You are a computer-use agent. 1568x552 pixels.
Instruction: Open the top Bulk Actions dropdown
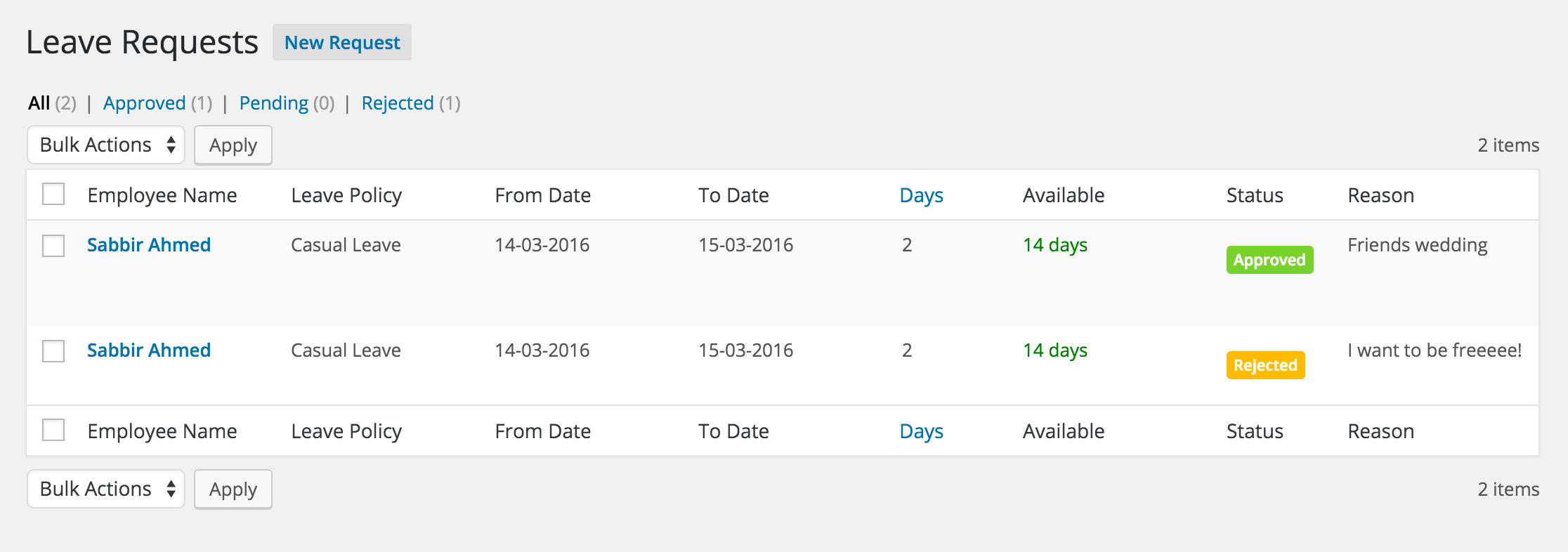tap(106, 145)
